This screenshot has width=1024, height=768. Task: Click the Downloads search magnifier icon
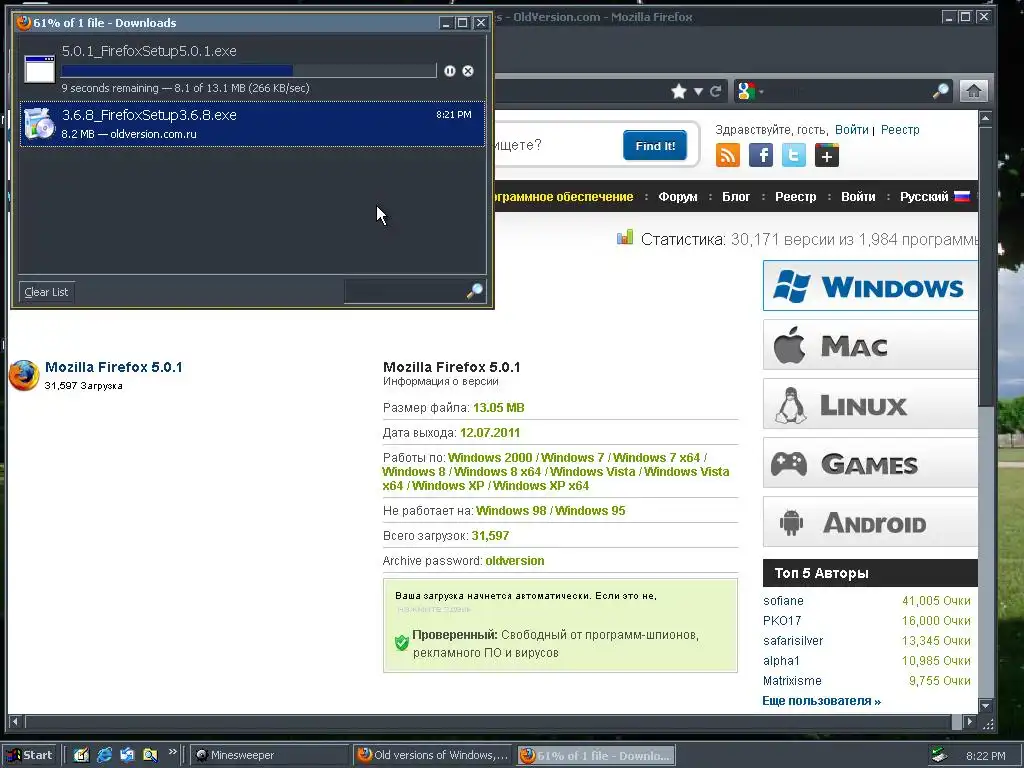tap(475, 291)
